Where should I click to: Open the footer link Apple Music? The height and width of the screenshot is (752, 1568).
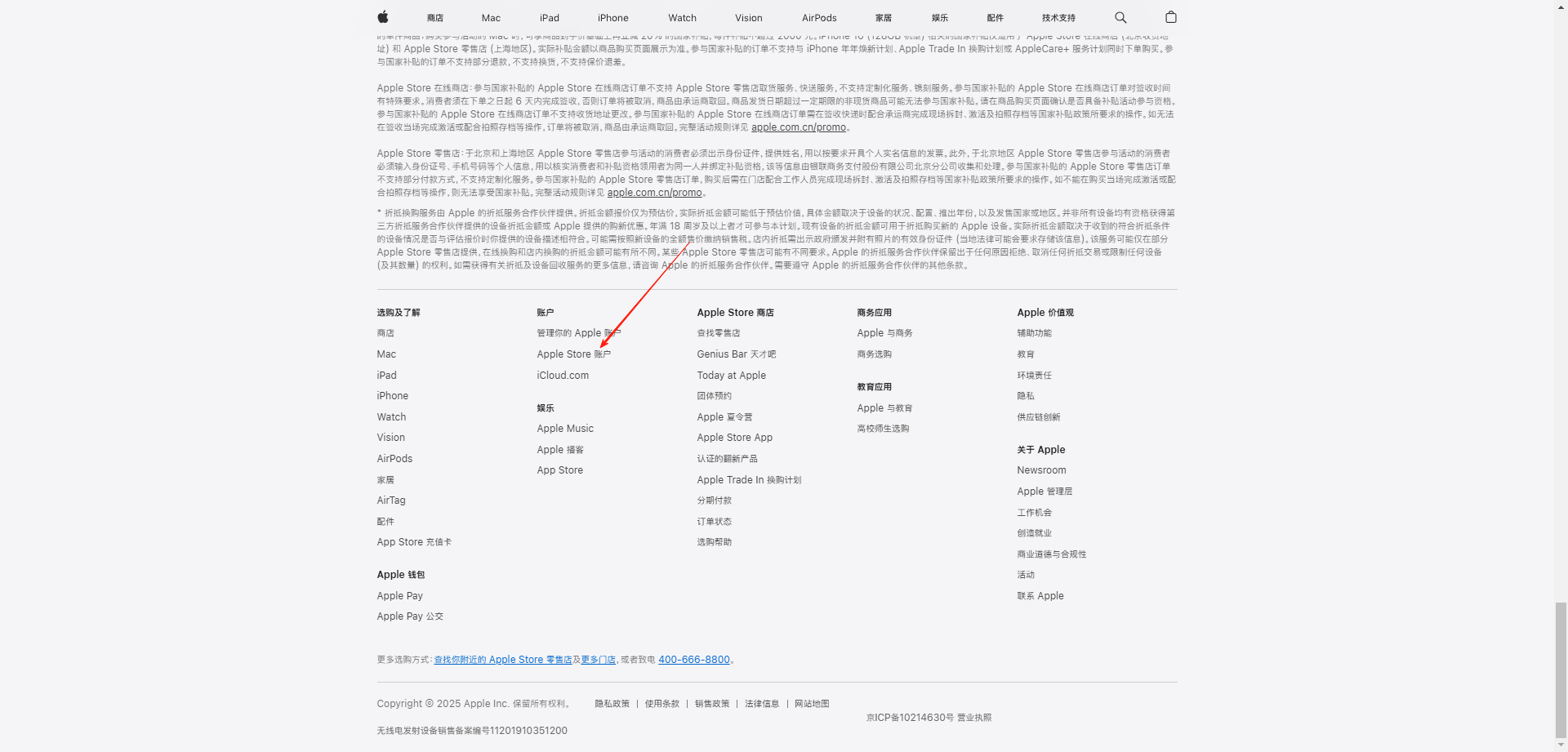point(565,429)
